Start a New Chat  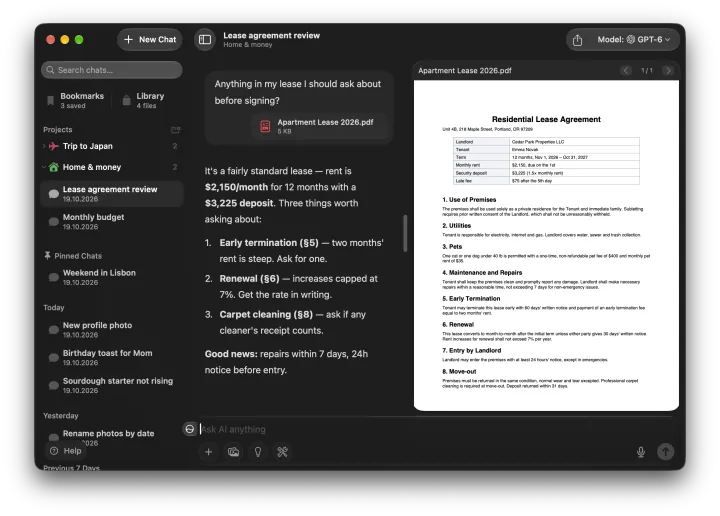(150, 39)
